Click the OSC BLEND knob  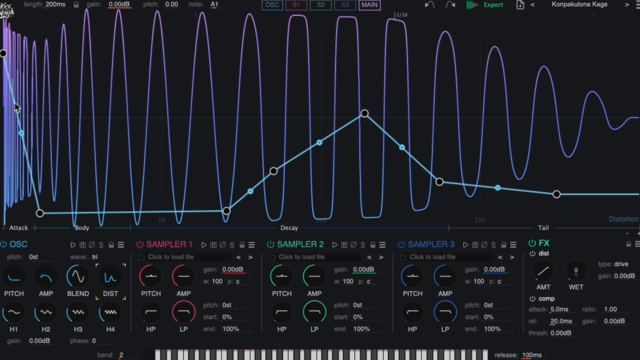(x=78, y=277)
